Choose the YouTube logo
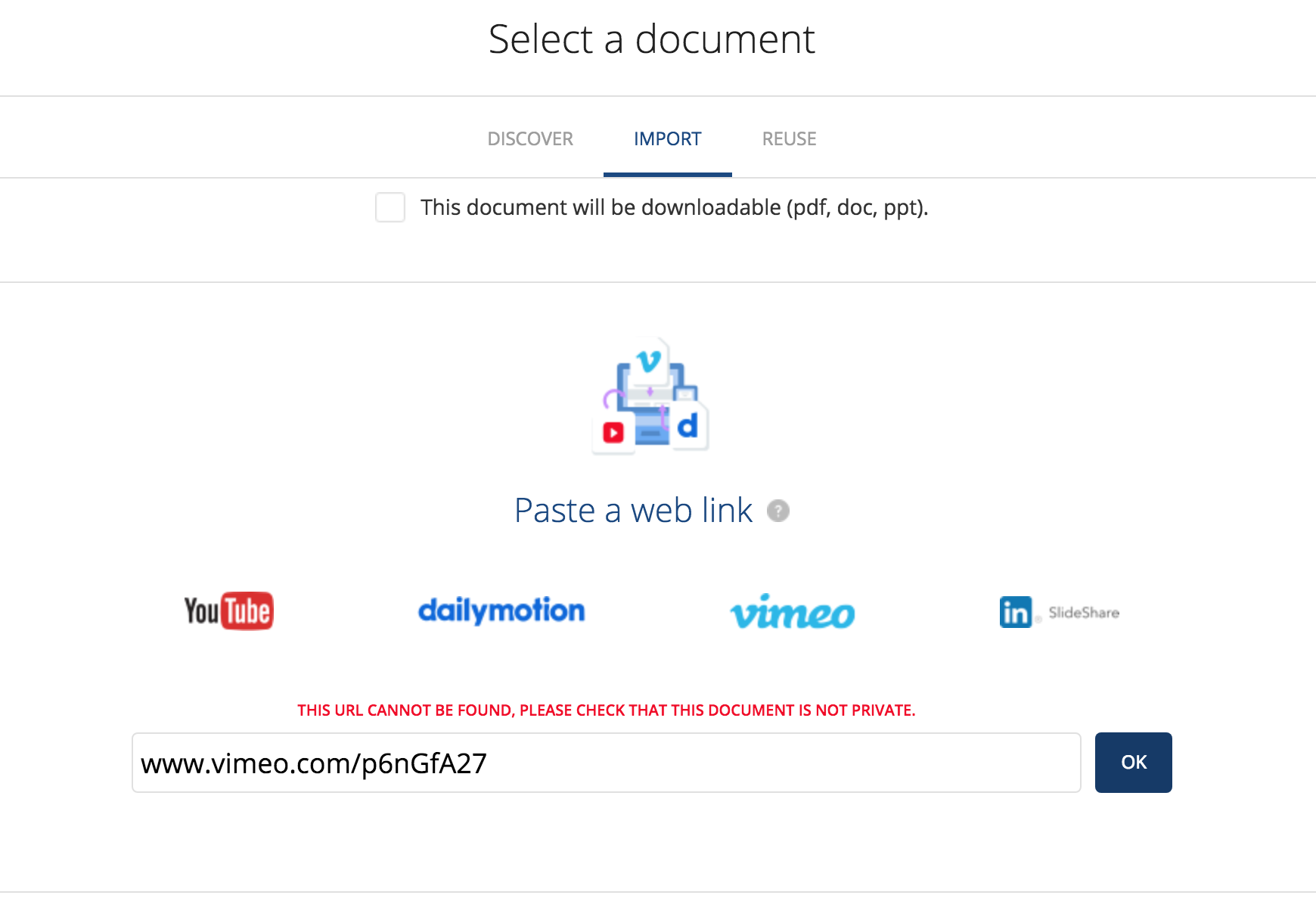Viewport: 1316px width, 920px height. (x=228, y=611)
